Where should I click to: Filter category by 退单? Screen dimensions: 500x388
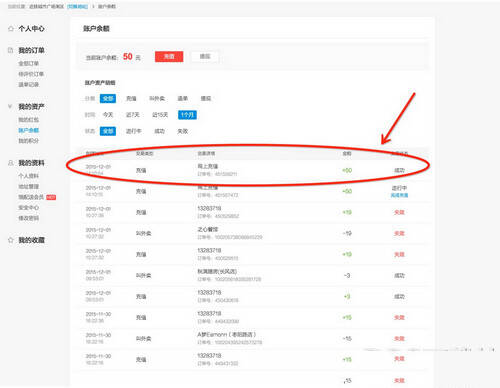183,99
